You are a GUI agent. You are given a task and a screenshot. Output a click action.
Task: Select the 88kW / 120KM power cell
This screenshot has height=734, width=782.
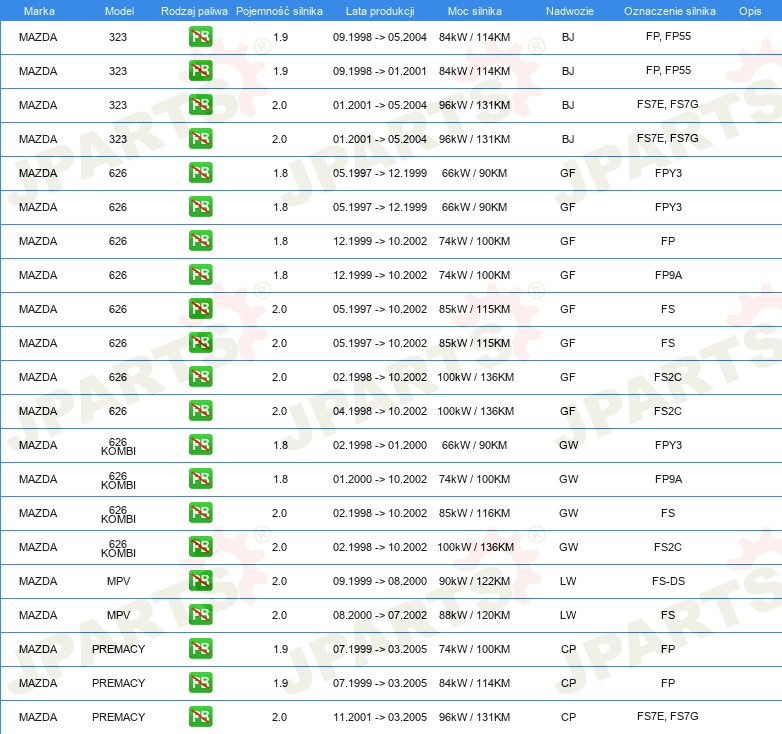click(474, 615)
